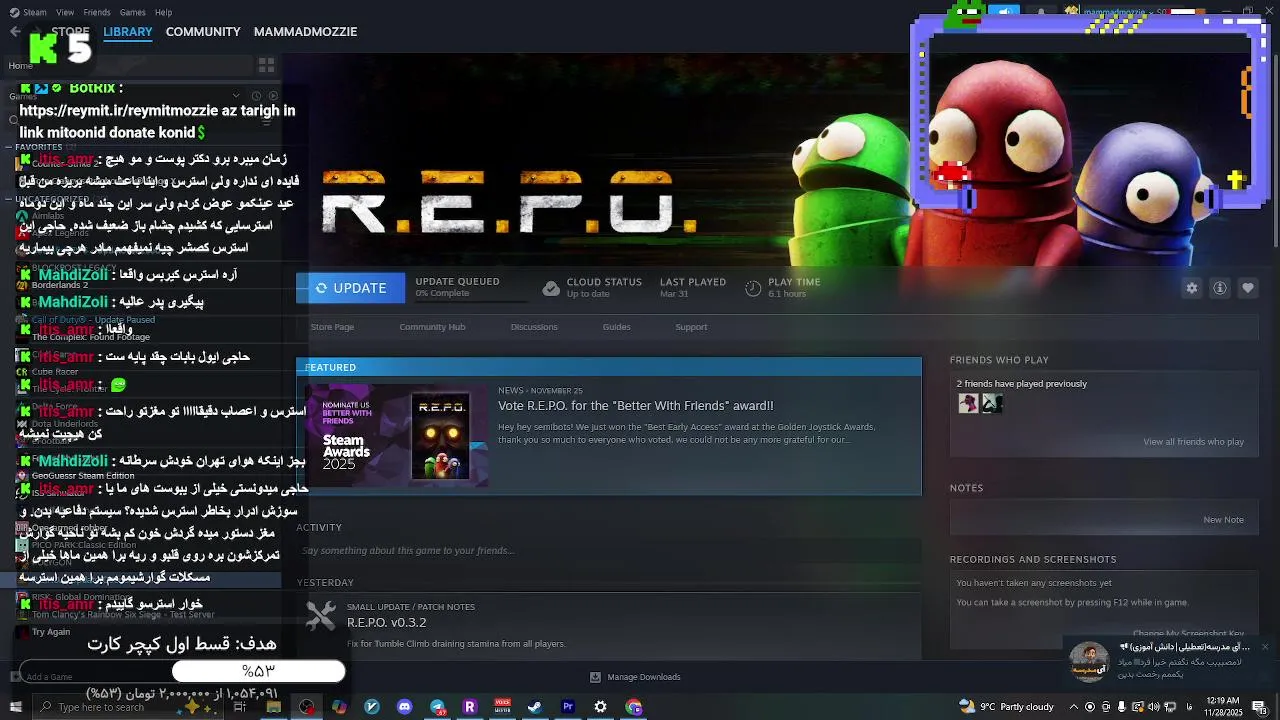1280x720 pixels.
Task: Click the update queued progress bar
Action: tap(473, 300)
